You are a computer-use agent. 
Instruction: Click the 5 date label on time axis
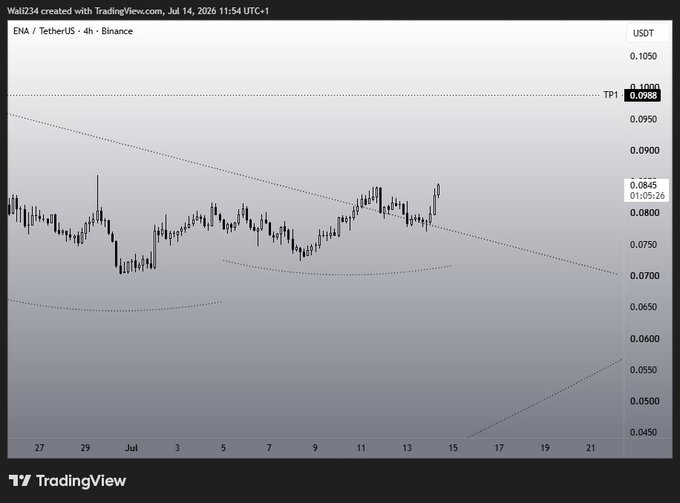click(x=223, y=448)
